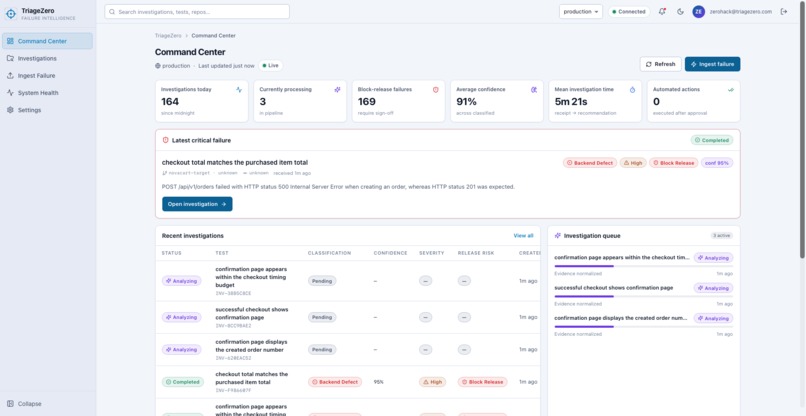Go to Investigations in the sidebar
Image resolution: width=806 pixels, height=416 pixels.
click(x=47, y=58)
